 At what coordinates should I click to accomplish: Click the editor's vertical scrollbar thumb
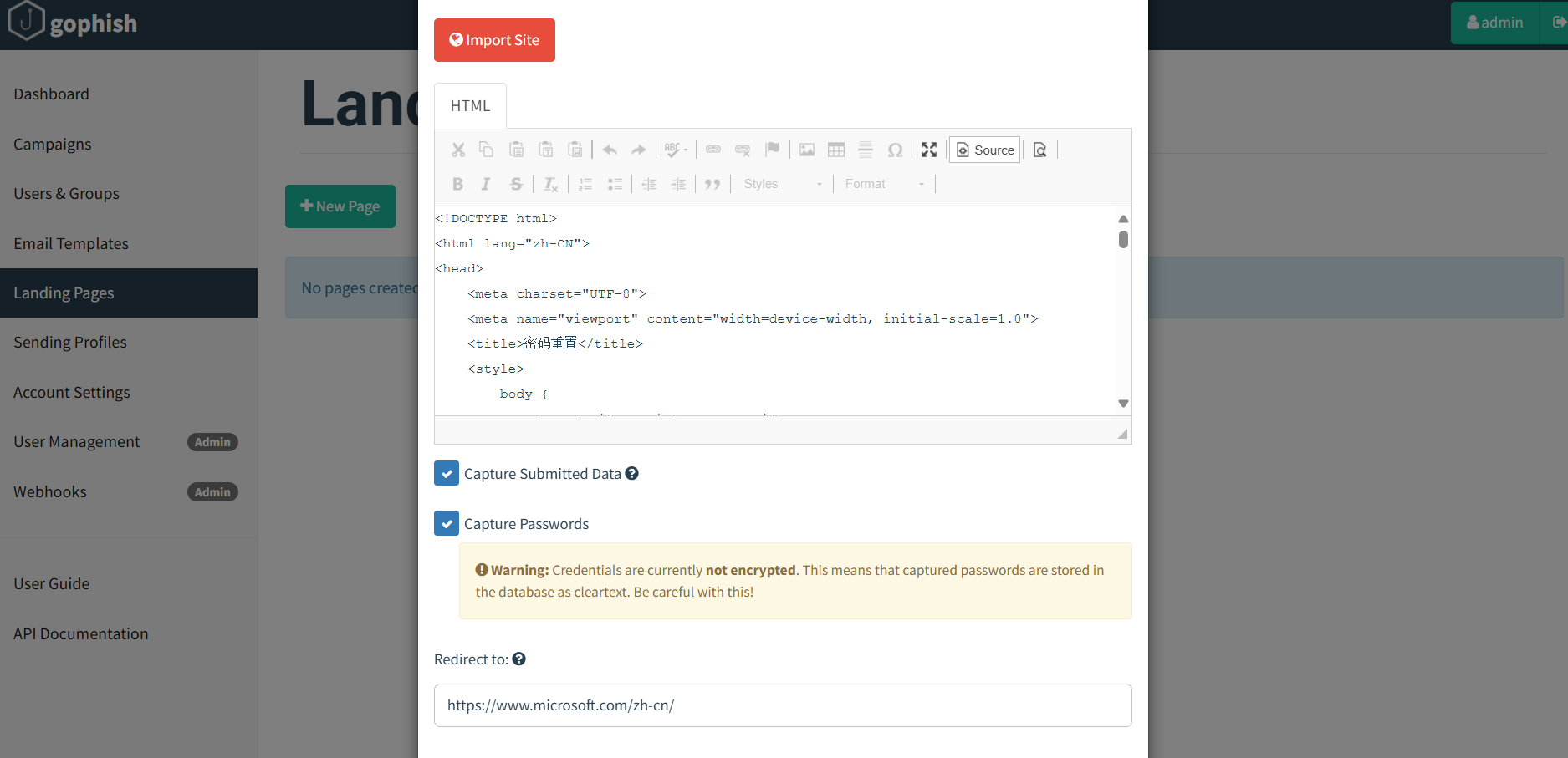[1123, 240]
